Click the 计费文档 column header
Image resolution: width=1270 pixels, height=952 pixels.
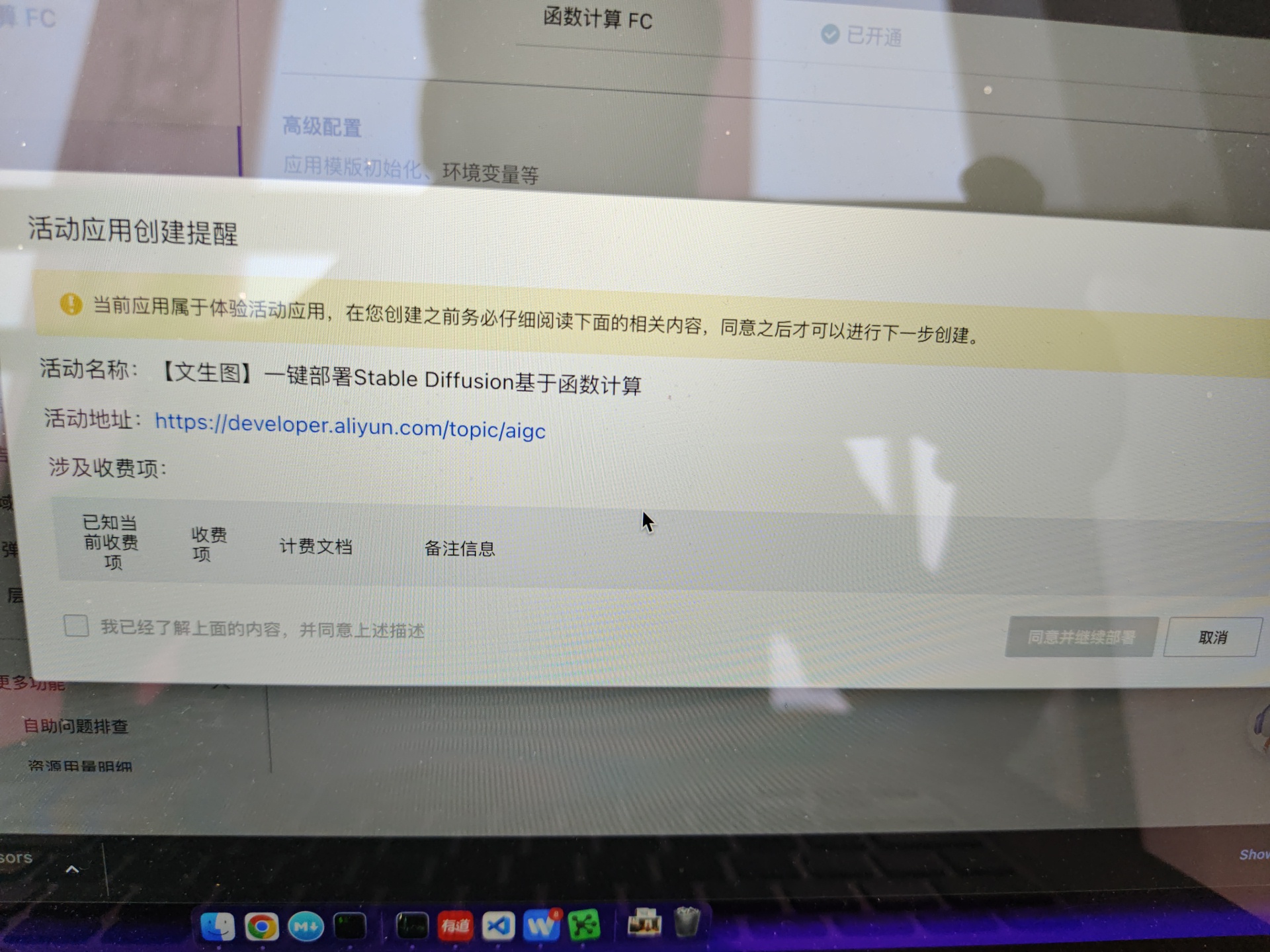pos(316,547)
